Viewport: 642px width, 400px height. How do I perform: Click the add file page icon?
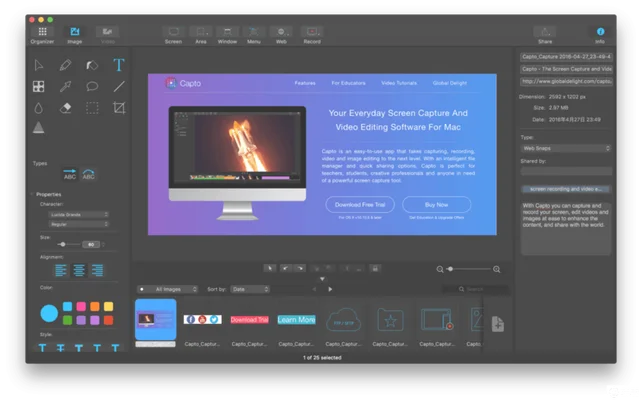pyautogui.click(x=497, y=324)
